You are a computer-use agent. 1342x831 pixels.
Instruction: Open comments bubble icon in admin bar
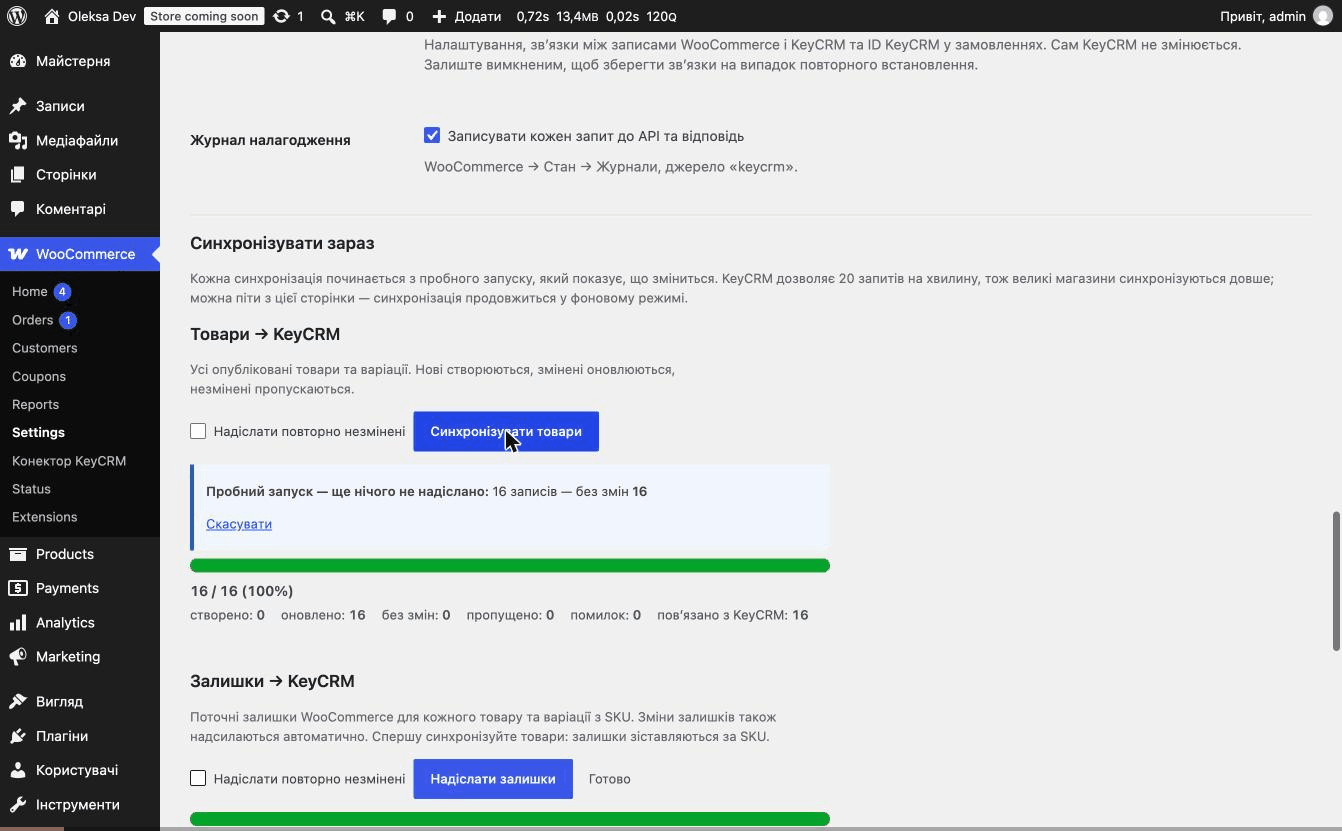(389, 16)
